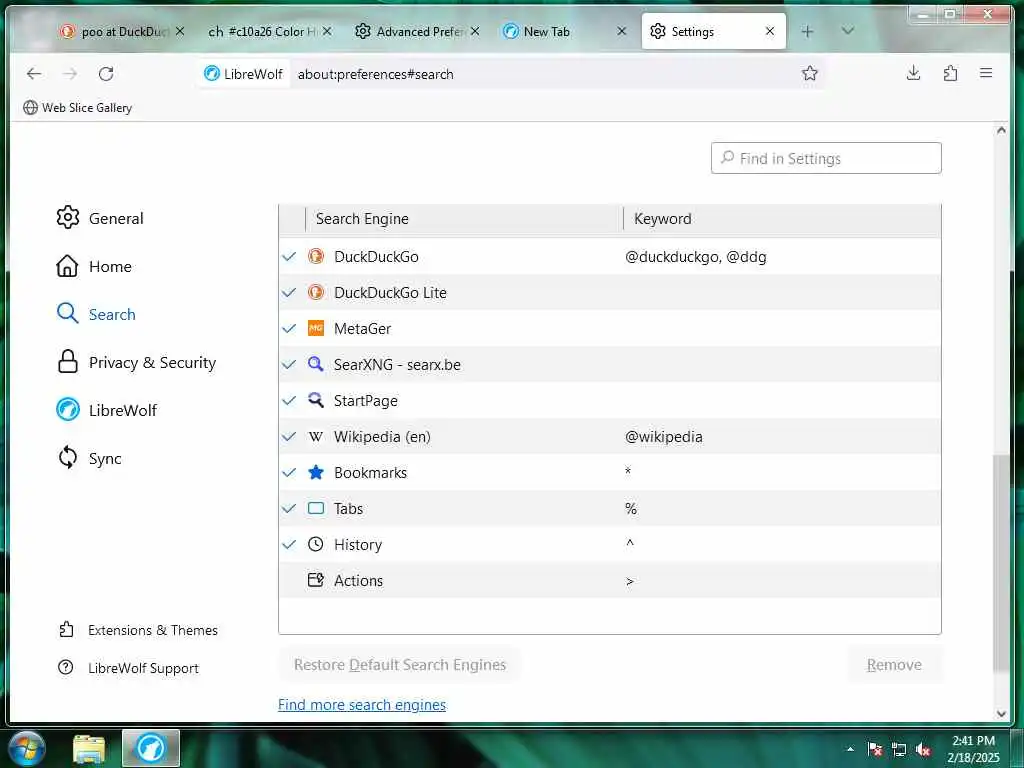Select the Bookmarks star icon

(316, 472)
